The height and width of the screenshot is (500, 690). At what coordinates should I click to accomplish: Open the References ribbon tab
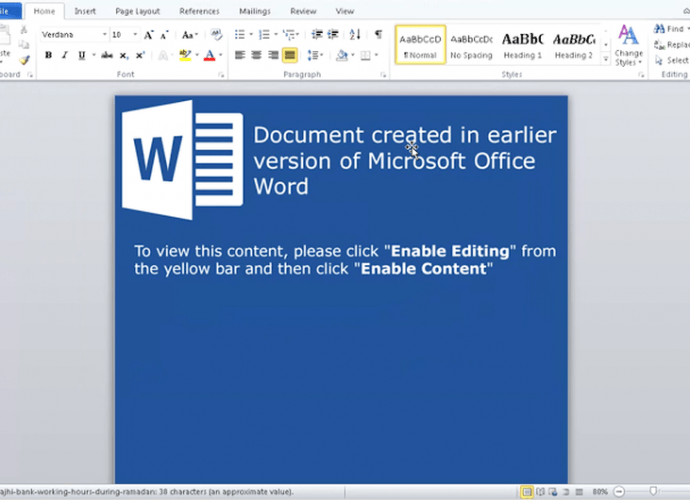click(x=199, y=11)
